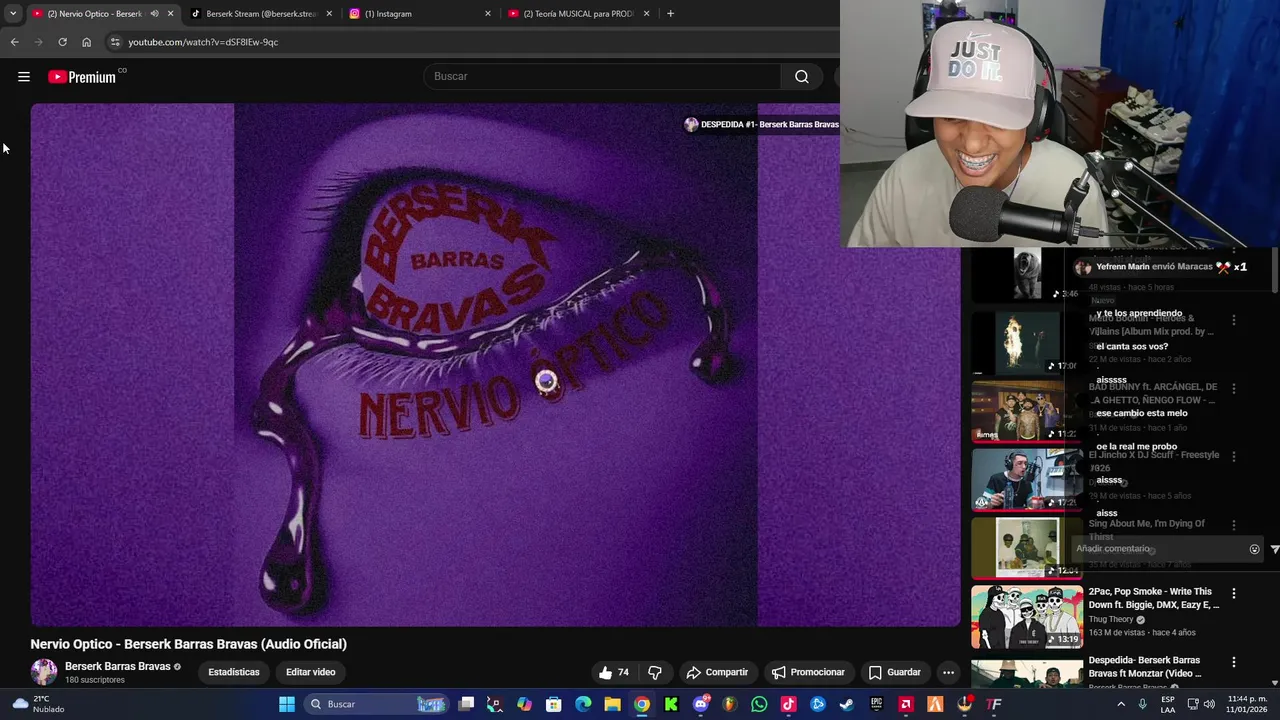Click Editar video button
Image resolution: width=1280 pixels, height=720 pixels.
(311, 672)
